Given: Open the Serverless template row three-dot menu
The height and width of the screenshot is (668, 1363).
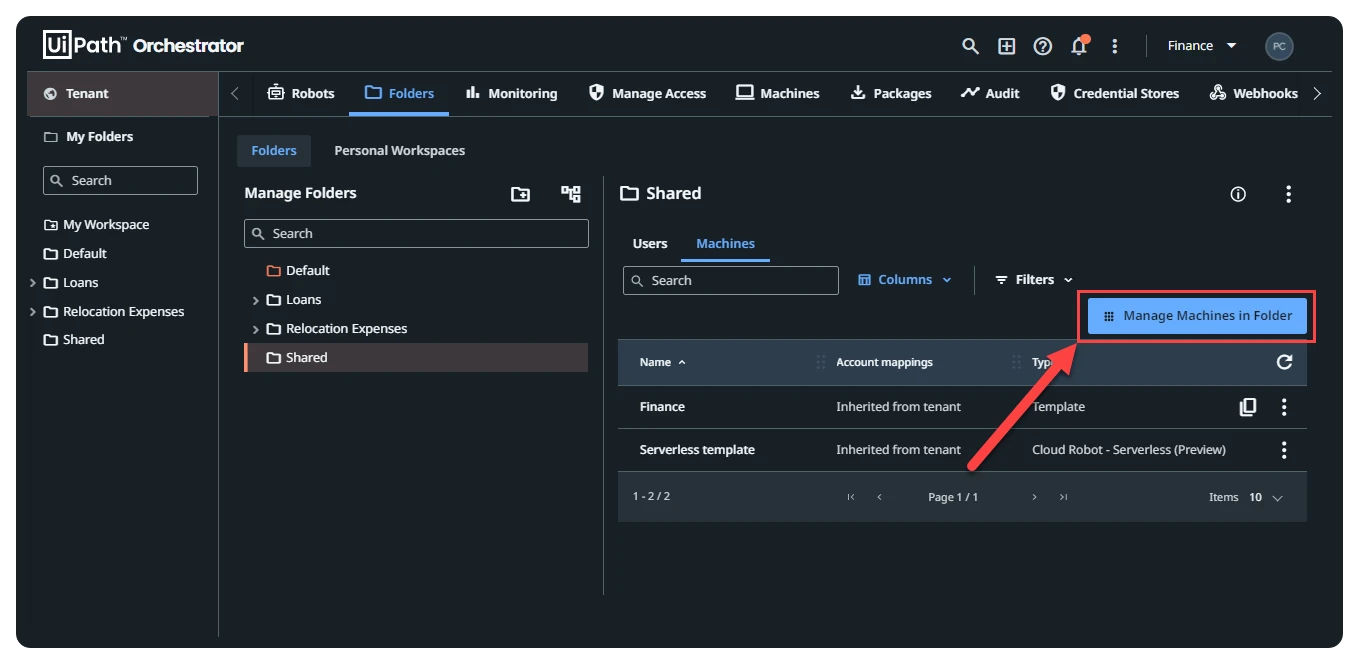Looking at the screenshot, I should [1284, 450].
